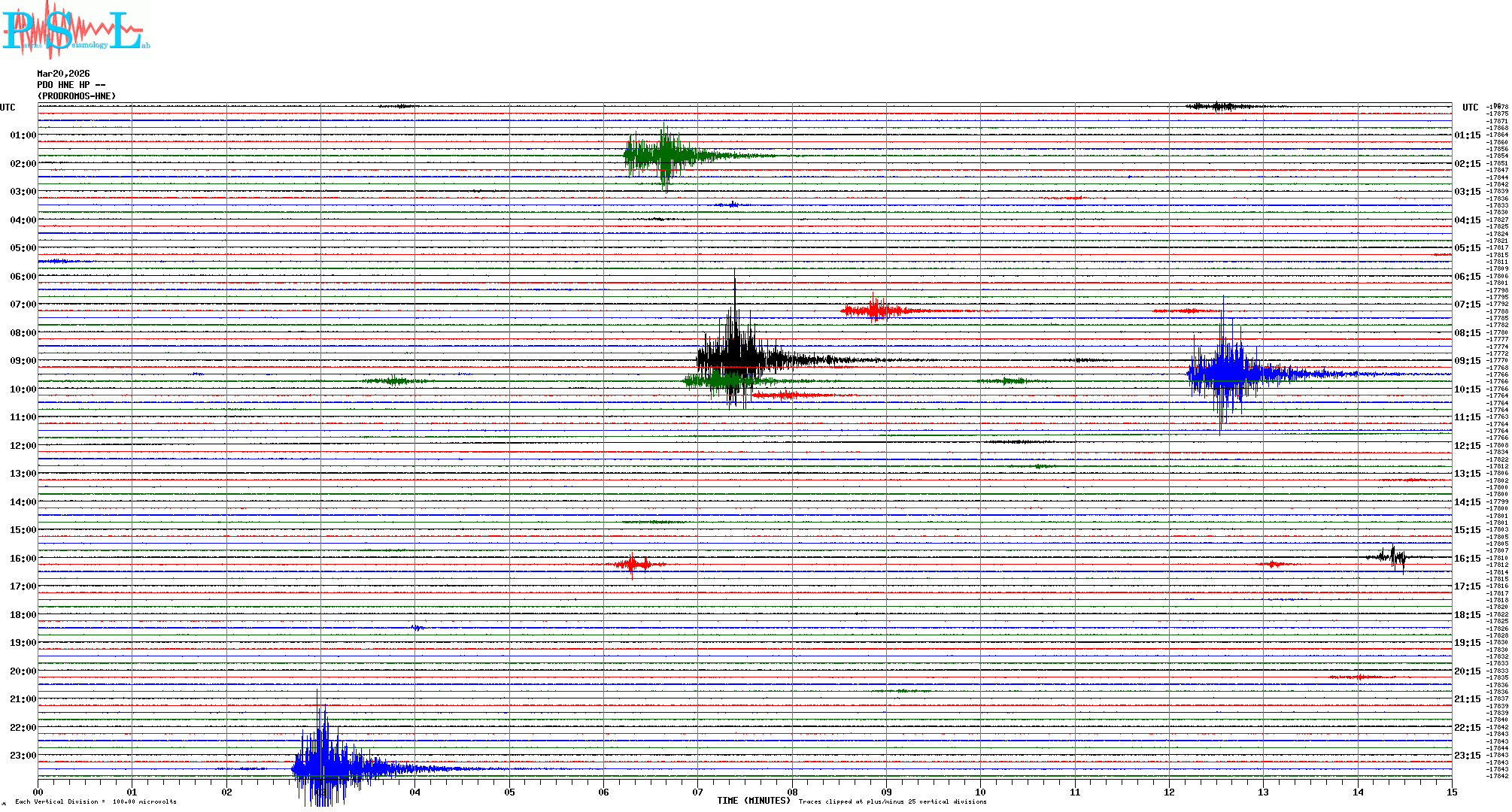The image size is (1512, 812).
Task: Click the Mar20,2026 date label
Action: click(x=63, y=74)
